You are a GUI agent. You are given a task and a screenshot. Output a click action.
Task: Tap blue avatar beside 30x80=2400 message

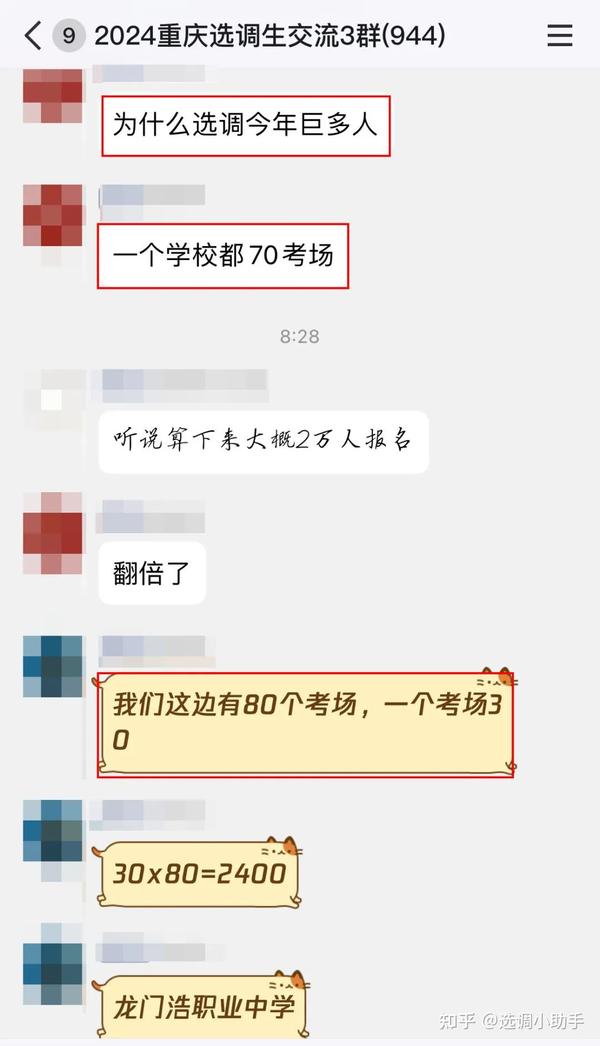[53, 831]
